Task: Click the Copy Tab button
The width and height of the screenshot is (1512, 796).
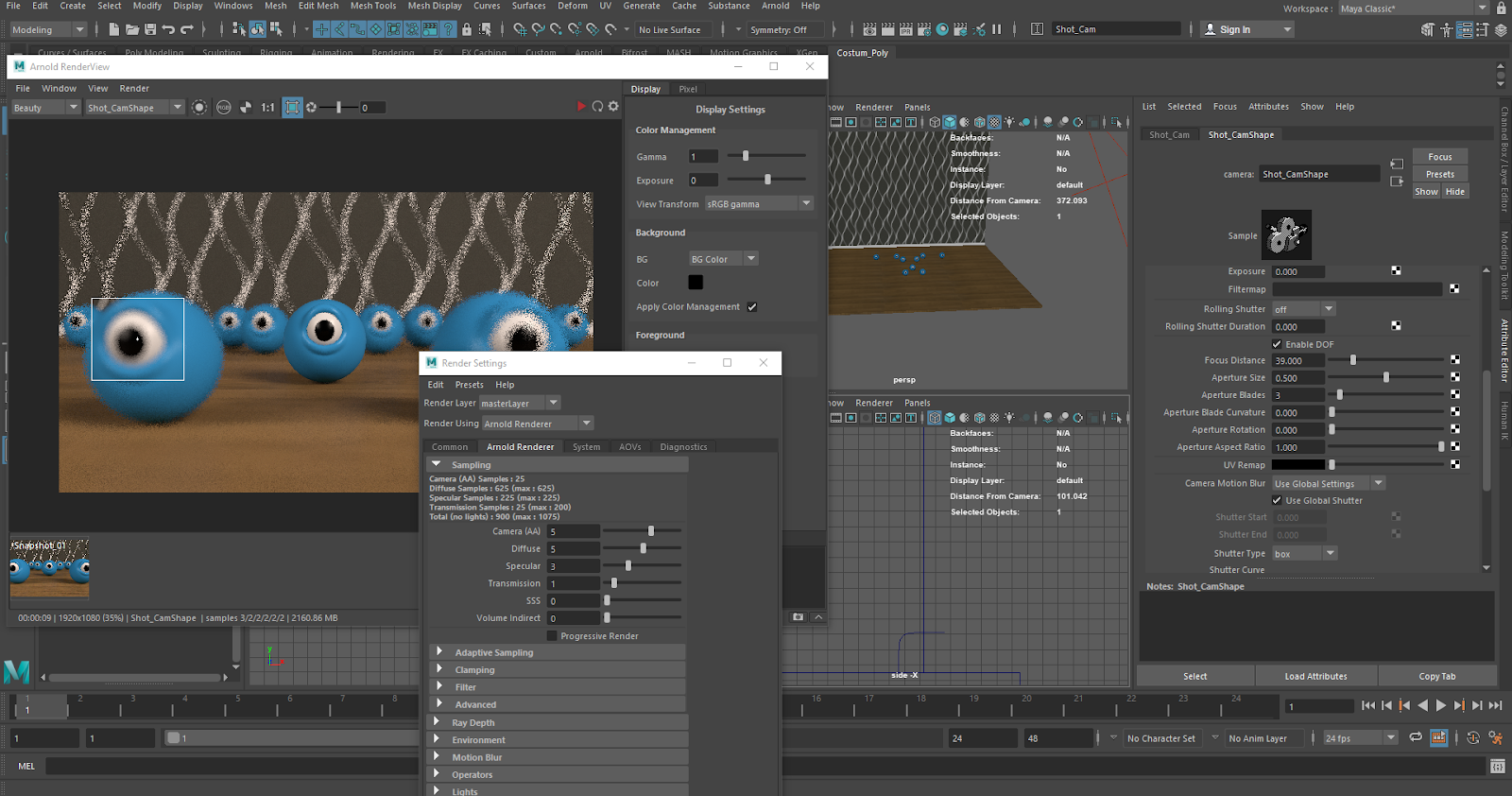Action: [x=1436, y=676]
